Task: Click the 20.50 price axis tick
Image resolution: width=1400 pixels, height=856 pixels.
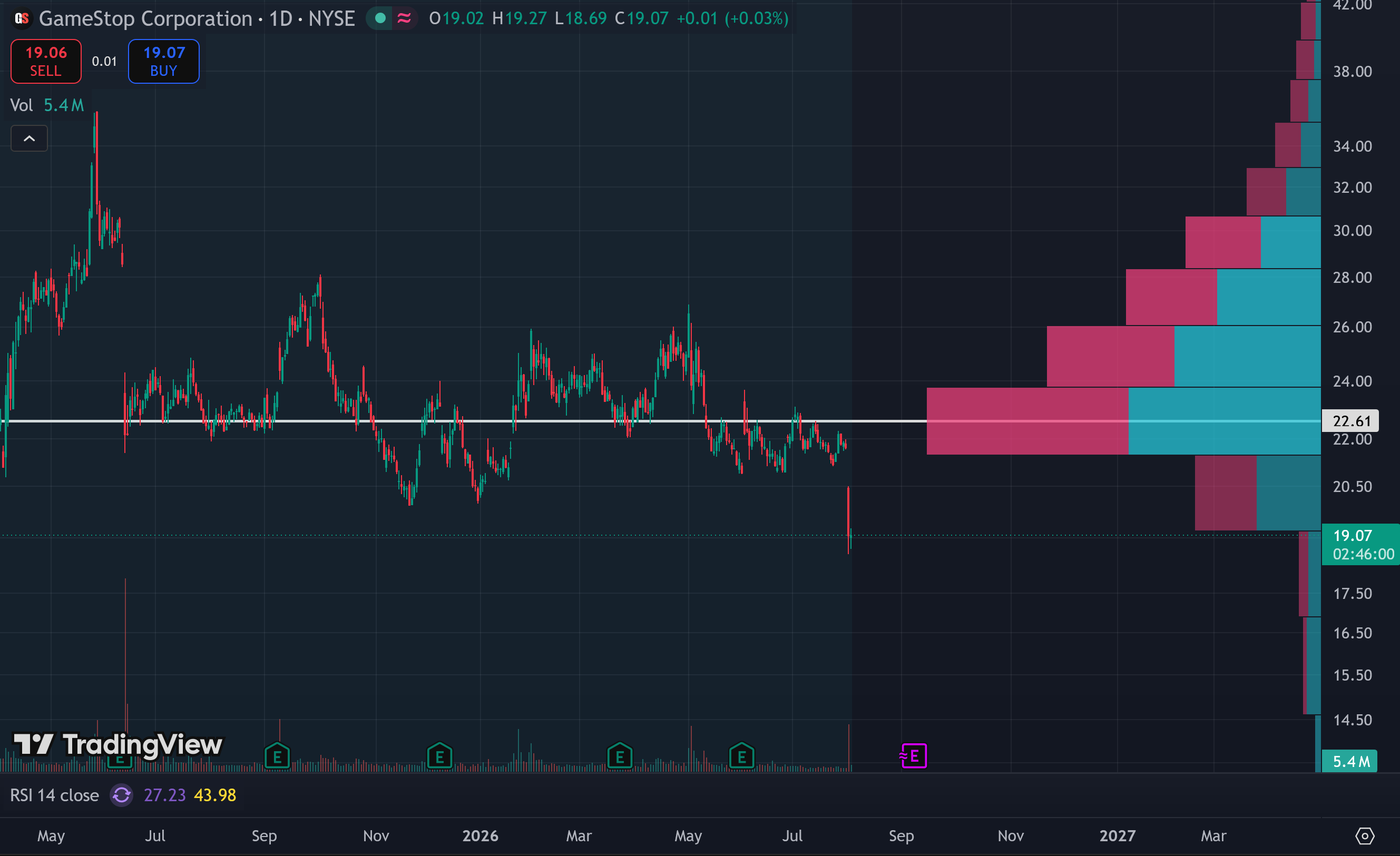Action: point(1352,487)
